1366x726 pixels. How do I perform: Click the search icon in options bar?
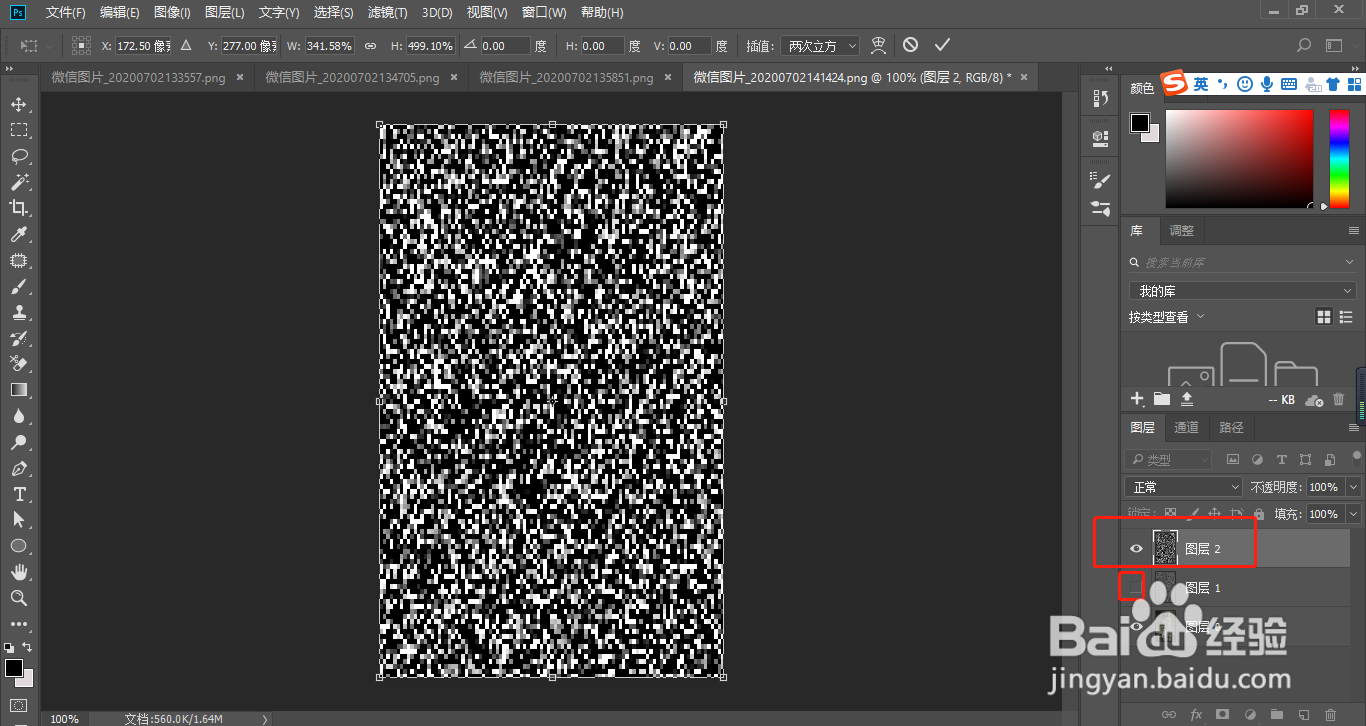(1304, 45)
